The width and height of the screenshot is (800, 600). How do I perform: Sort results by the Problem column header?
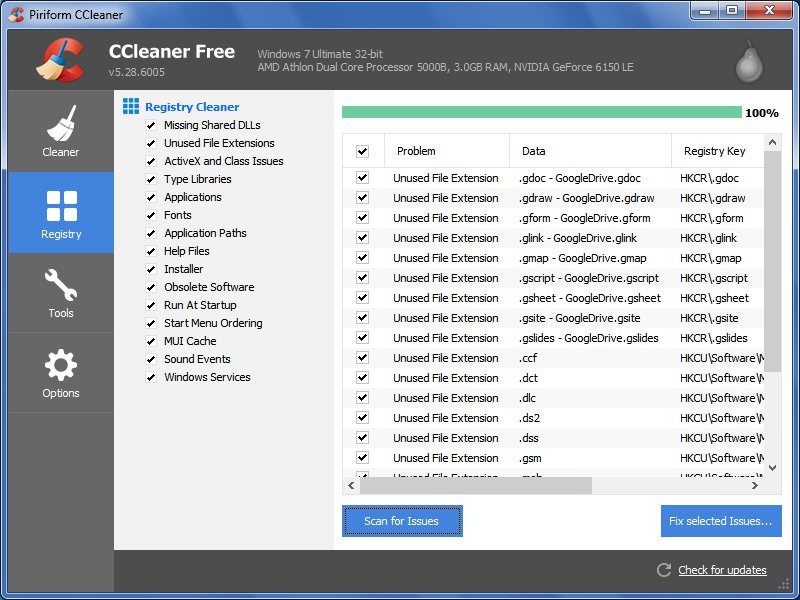[x=416, y=151]
